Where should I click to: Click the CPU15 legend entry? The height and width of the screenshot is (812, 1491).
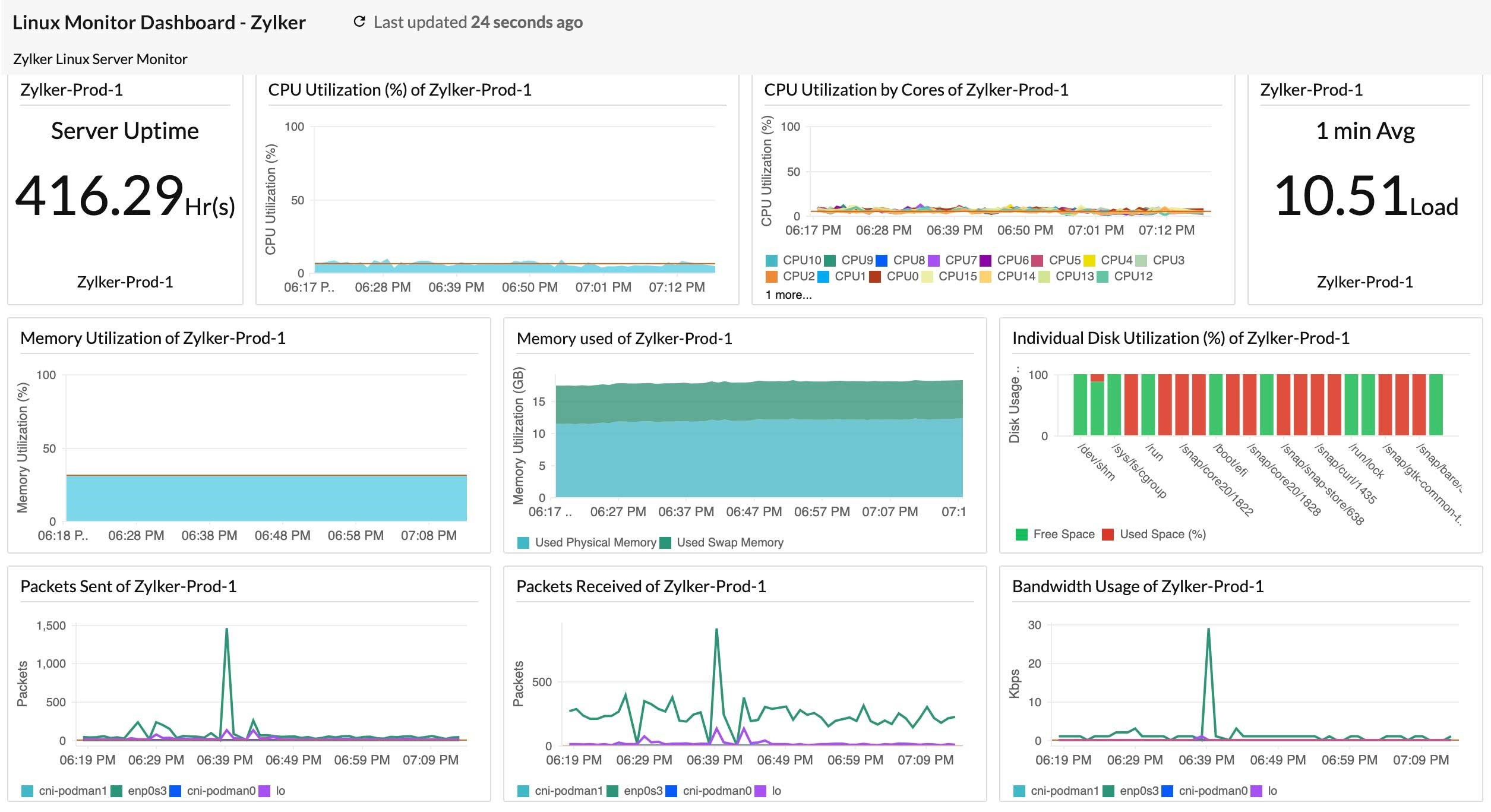(949, 276)
